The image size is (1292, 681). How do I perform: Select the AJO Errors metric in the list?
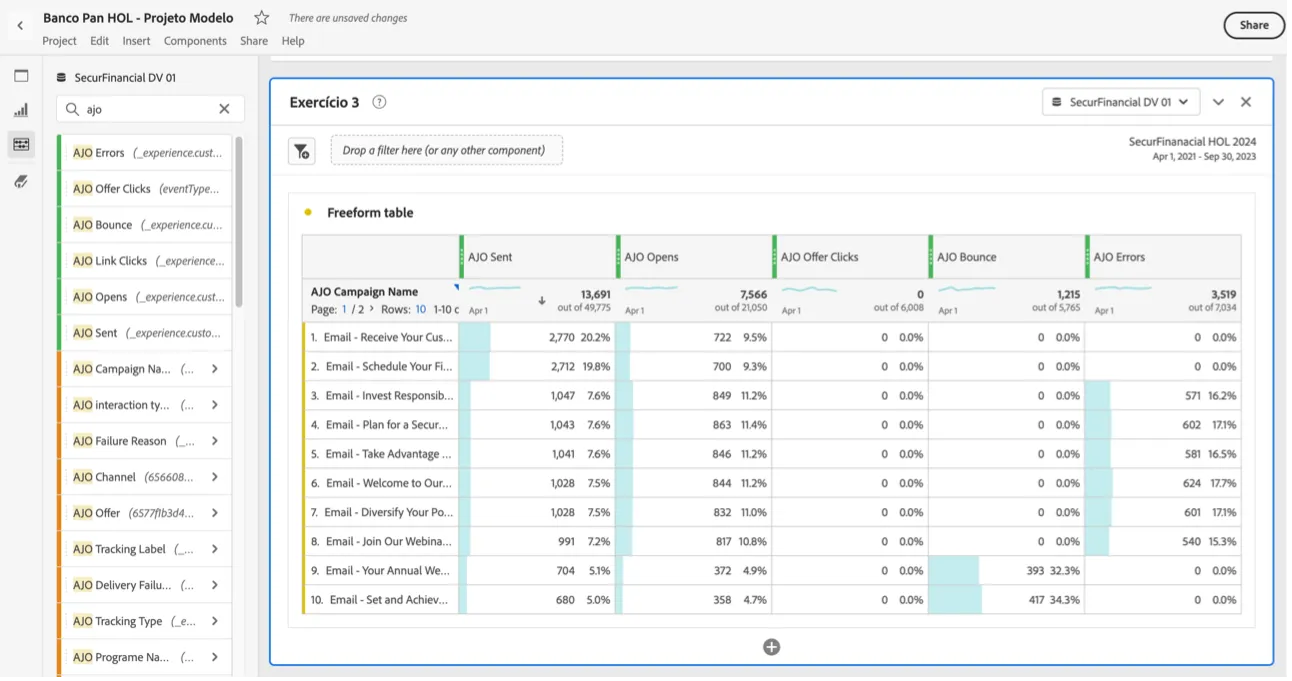tap(145, 153)
